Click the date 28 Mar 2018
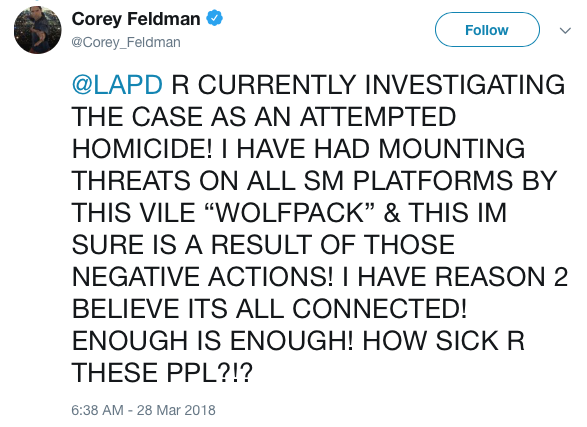 [176, 410]
